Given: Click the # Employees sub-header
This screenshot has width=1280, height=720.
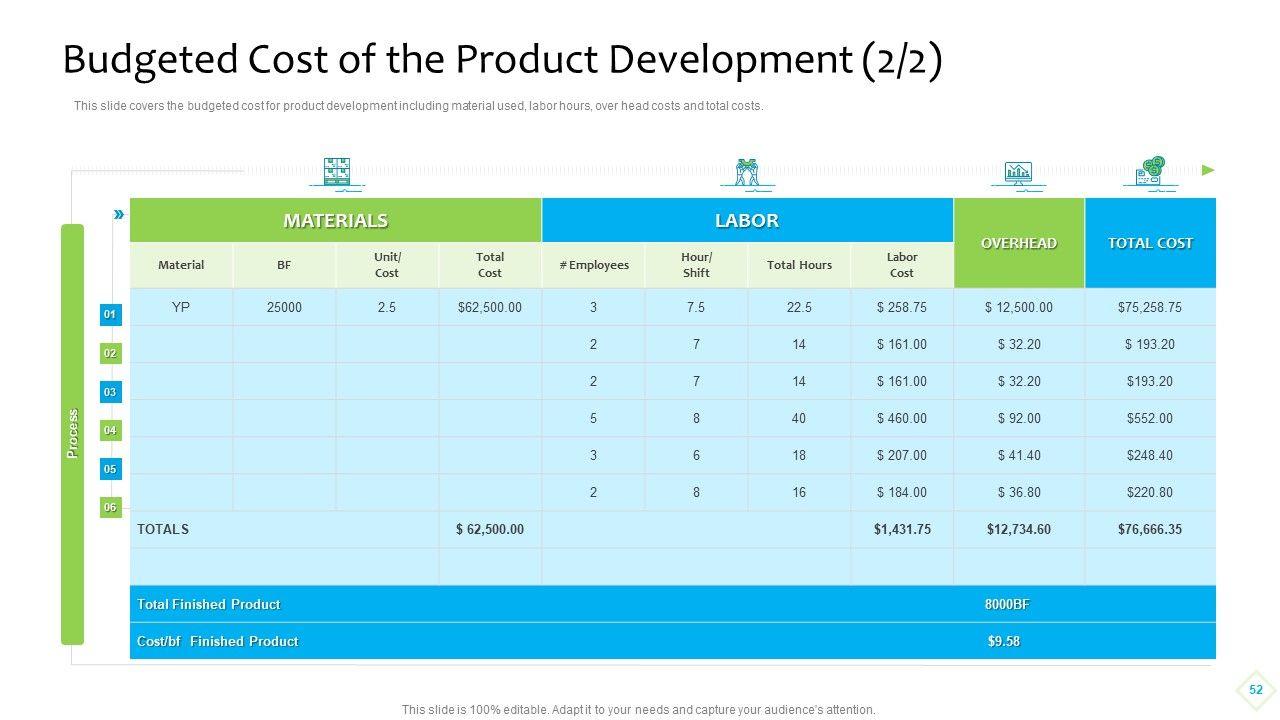Looking at the screenshot, I should tap(594, 265).
